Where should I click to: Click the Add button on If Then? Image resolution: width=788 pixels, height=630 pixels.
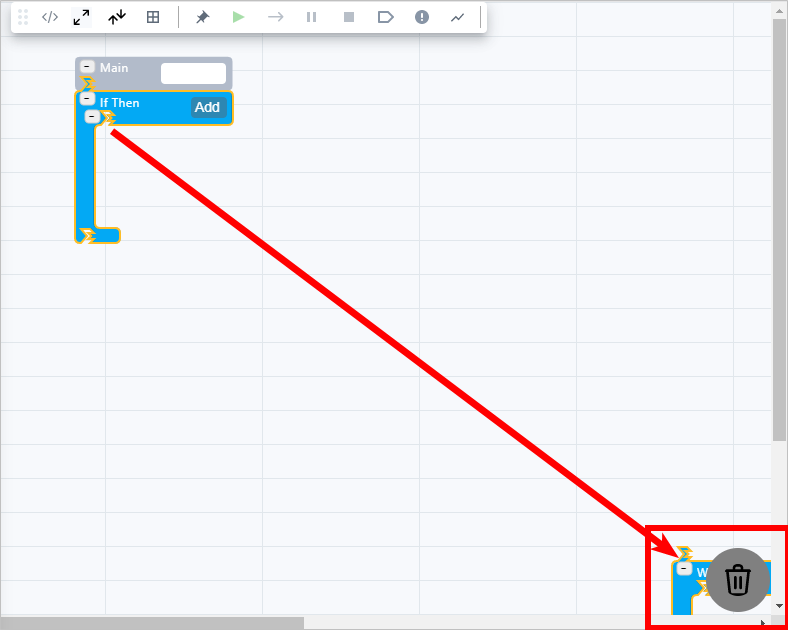coord(207,108)
